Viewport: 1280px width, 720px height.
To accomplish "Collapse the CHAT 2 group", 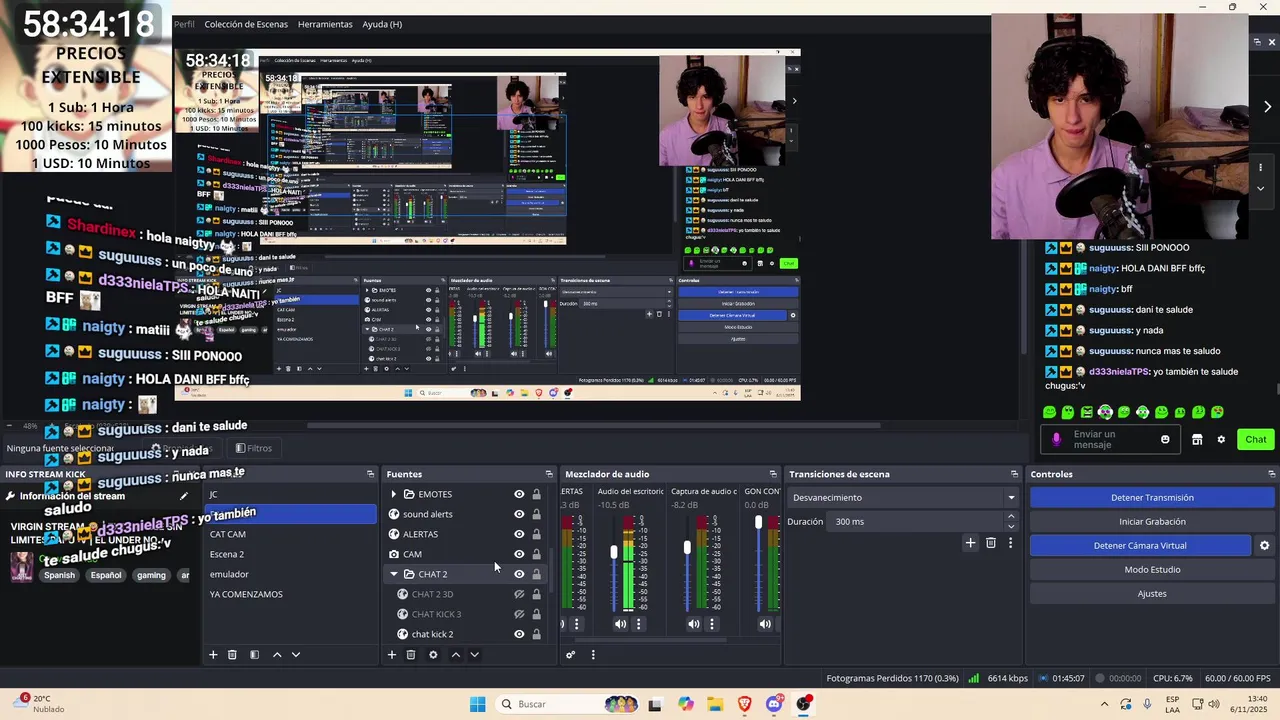I will pos(393,574).
